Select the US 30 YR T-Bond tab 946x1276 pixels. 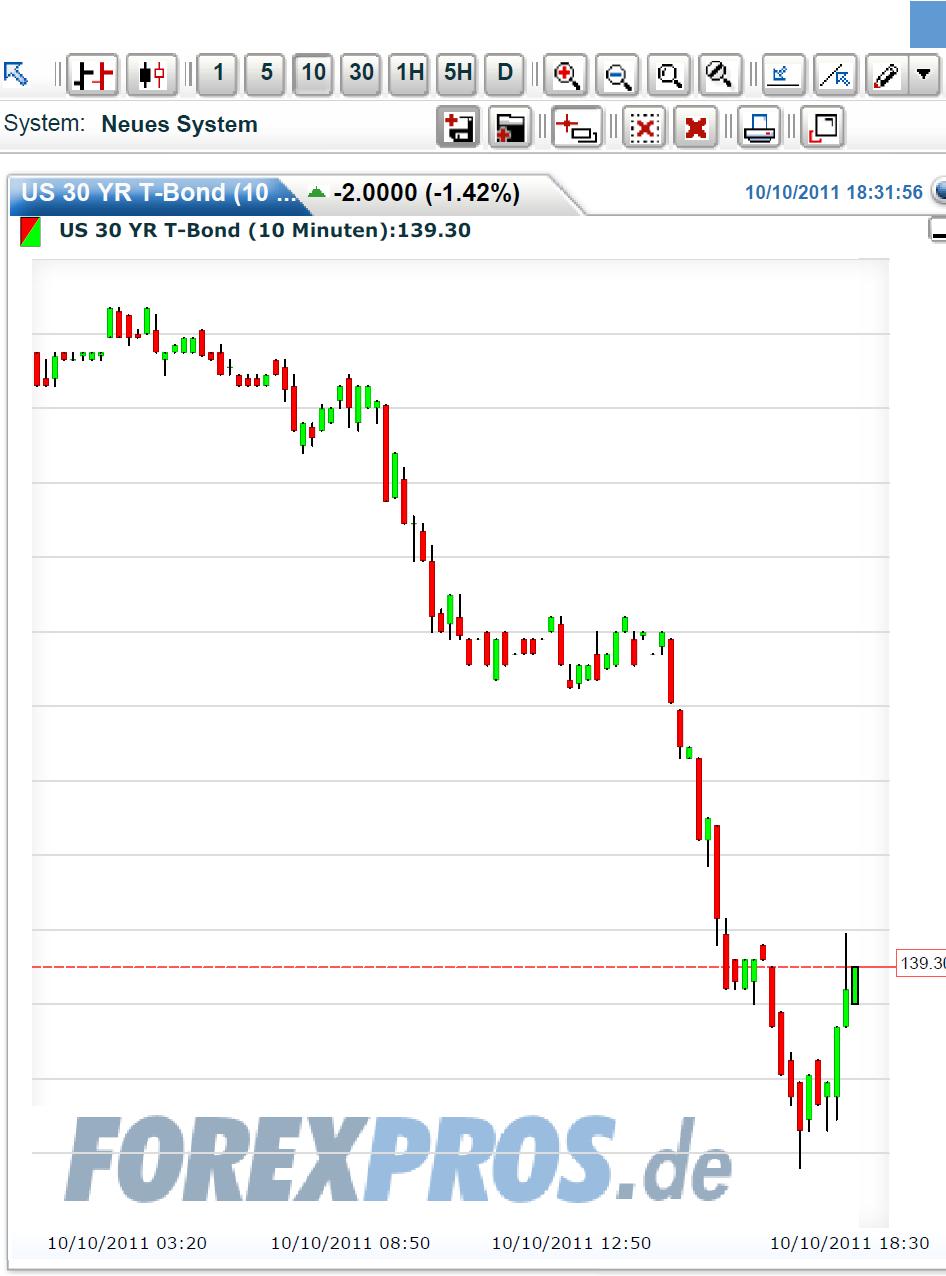point(160,192)
